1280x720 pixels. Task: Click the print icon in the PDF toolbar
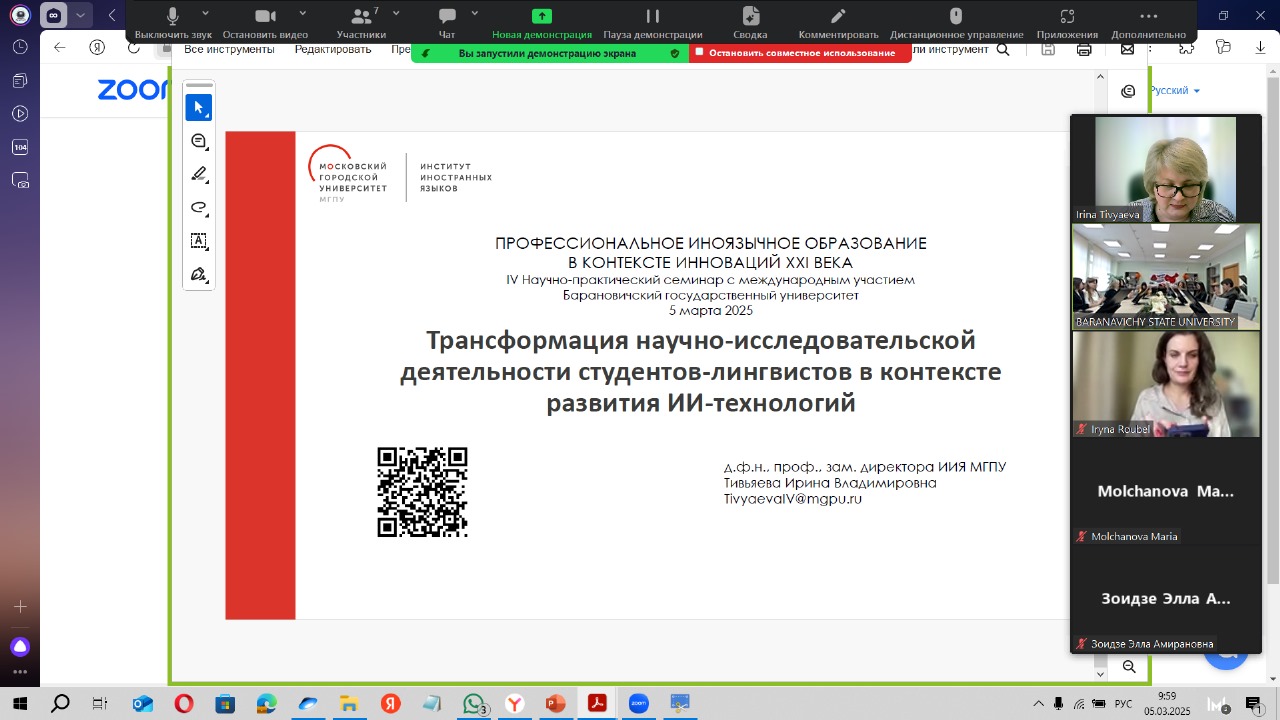pos(1084,49)
